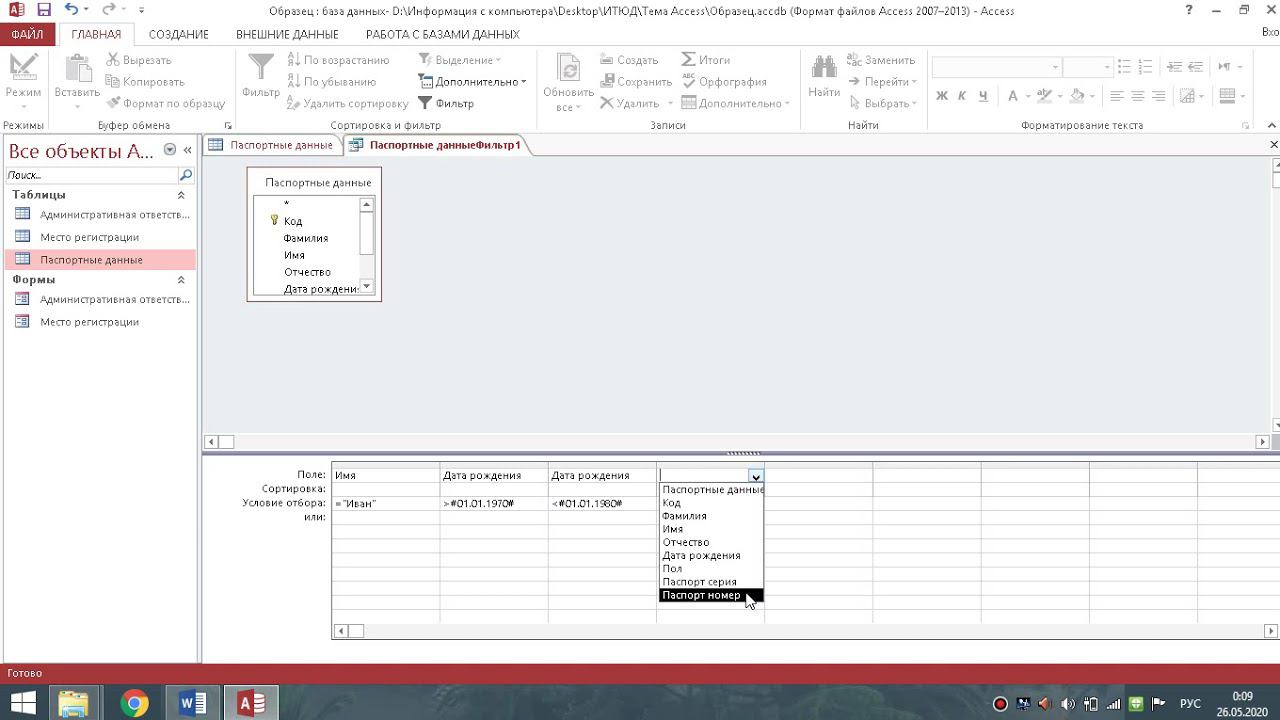Image resolution: width=1280 pixels, height=720 pixels.
Task: Open the Найти search binoculars
Action: [x=824, y=76]
